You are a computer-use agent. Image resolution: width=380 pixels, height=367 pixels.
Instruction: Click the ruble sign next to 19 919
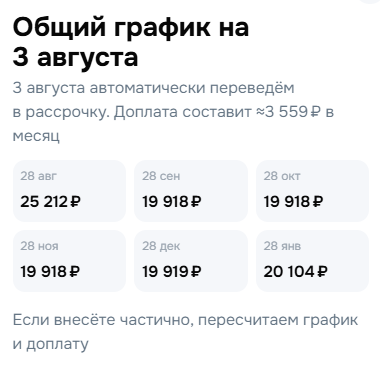pos(197,272)
